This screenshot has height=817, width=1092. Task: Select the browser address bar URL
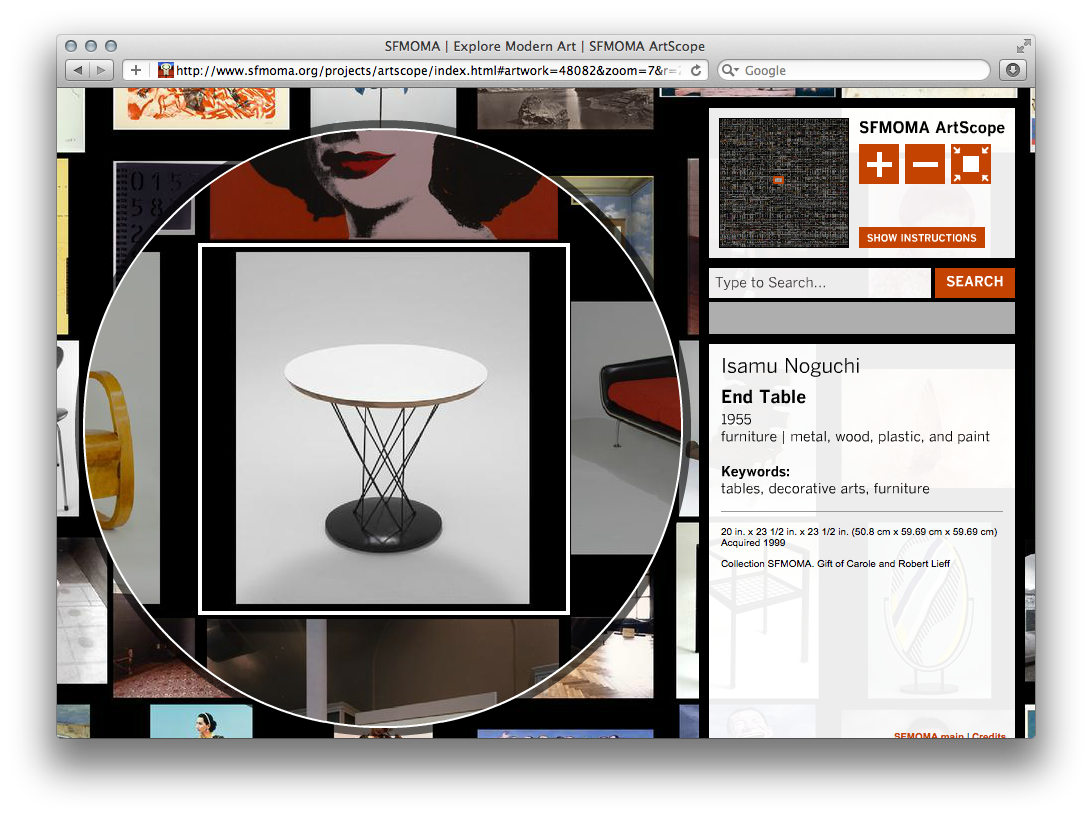[x=420, y=70]
